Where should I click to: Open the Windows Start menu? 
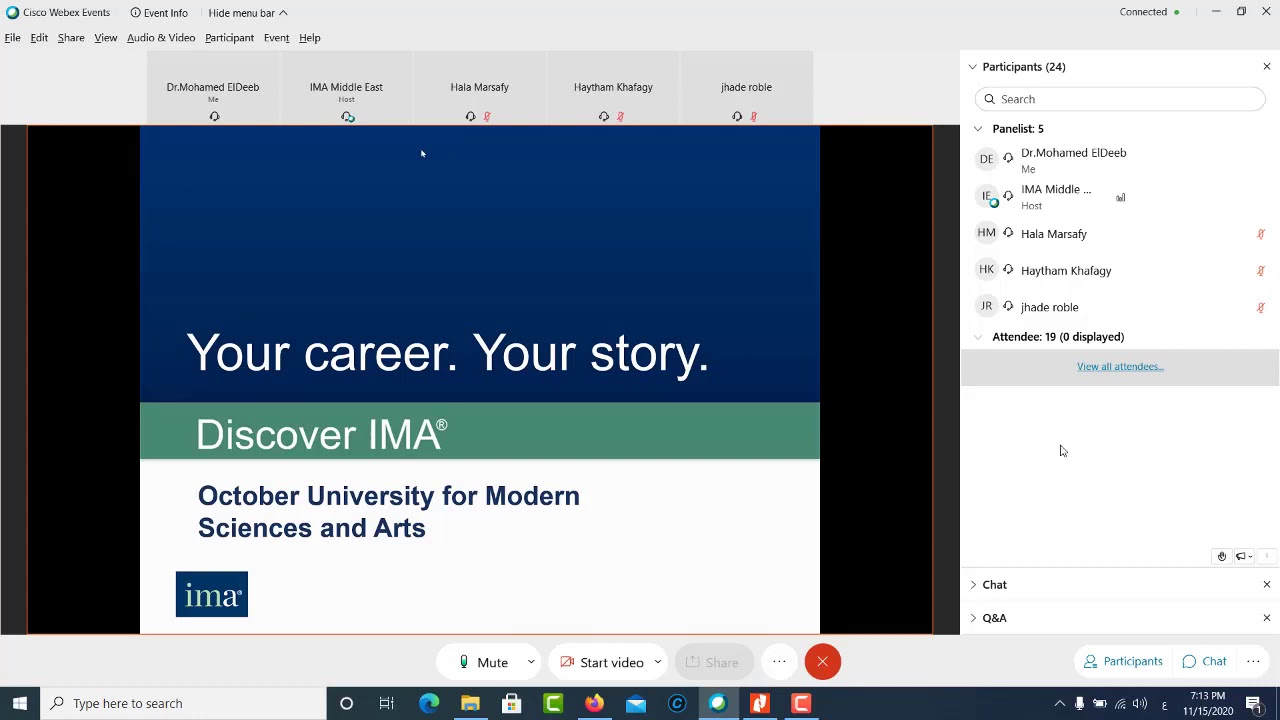point(20,703)
